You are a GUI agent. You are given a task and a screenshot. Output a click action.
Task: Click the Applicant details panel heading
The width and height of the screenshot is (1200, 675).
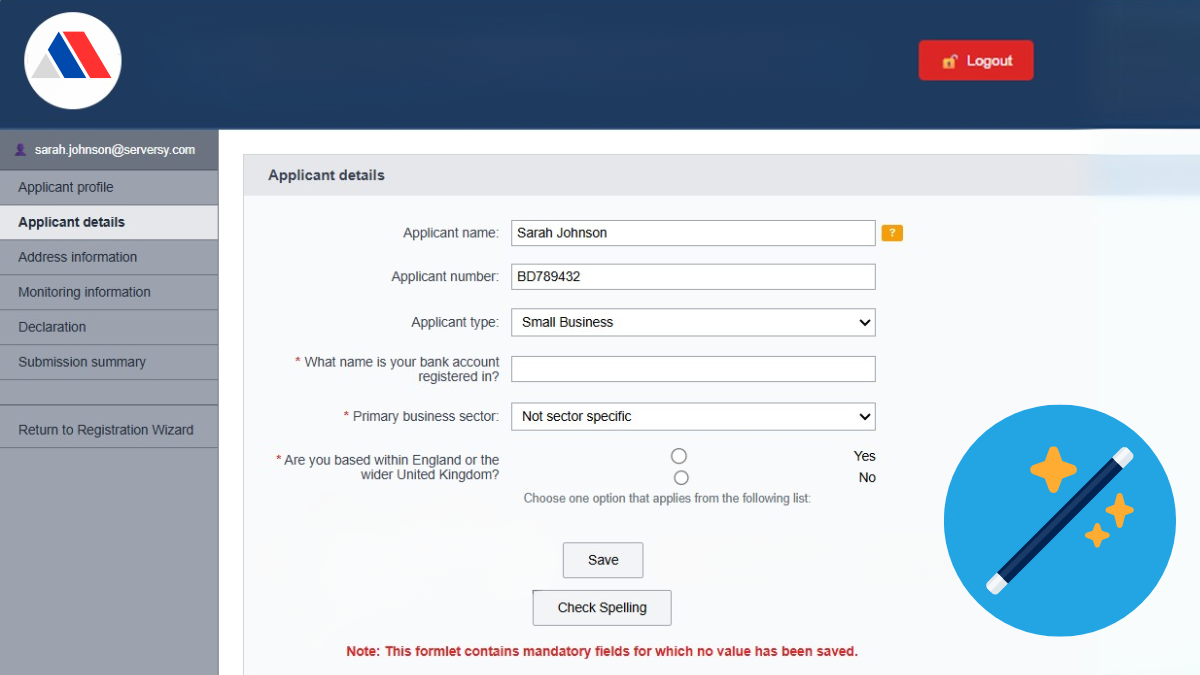(x=326, y=175)
